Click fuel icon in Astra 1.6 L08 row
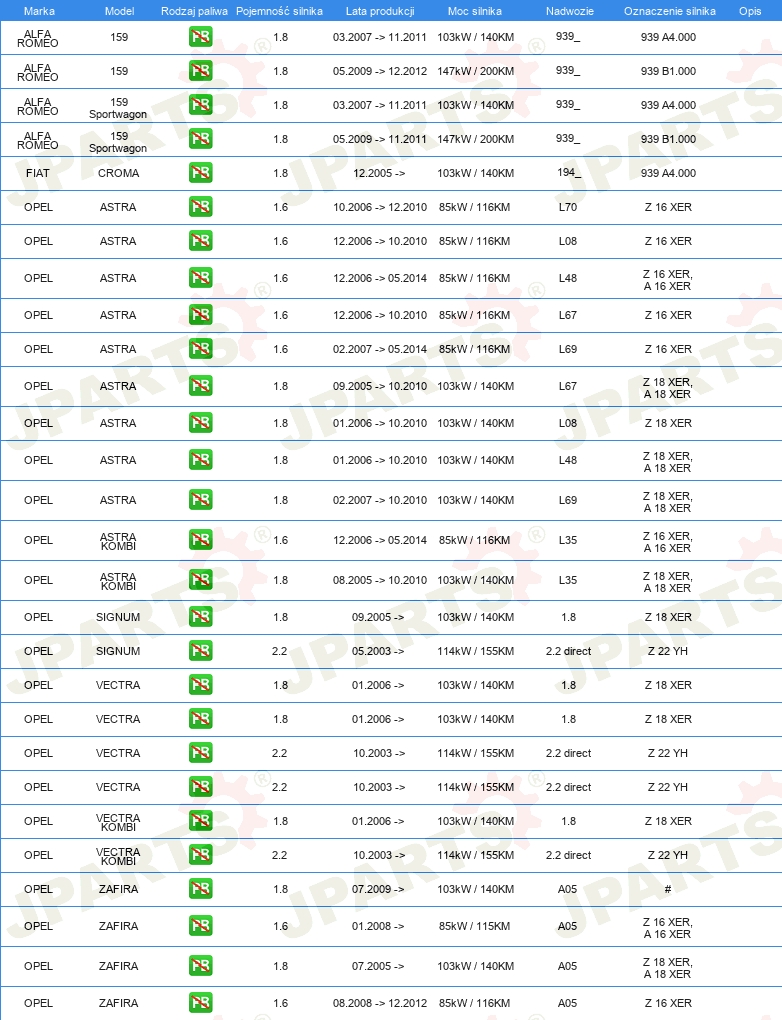This screenshot has width=782, height=1020. click(x=200, y=241)
